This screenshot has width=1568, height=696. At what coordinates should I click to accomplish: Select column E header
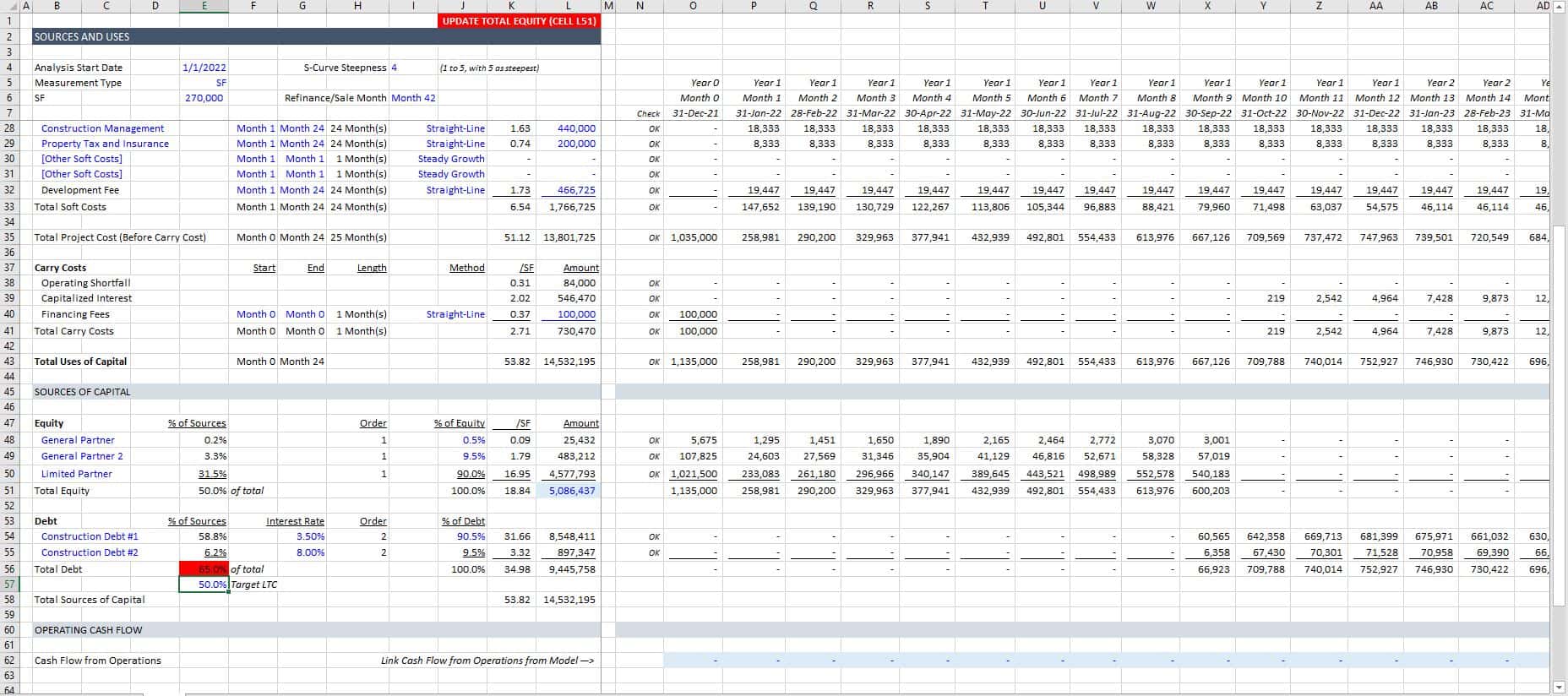click(x=204, y=6)
